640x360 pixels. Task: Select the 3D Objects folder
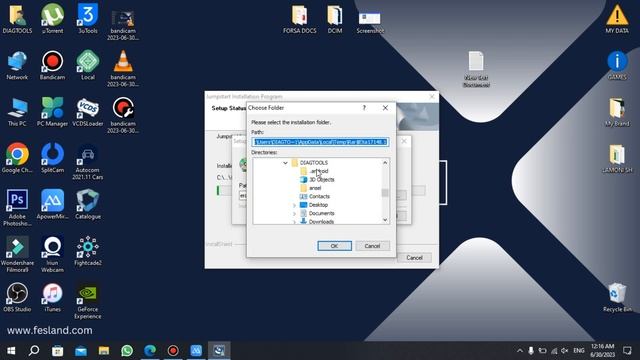[x=322, y=180]
